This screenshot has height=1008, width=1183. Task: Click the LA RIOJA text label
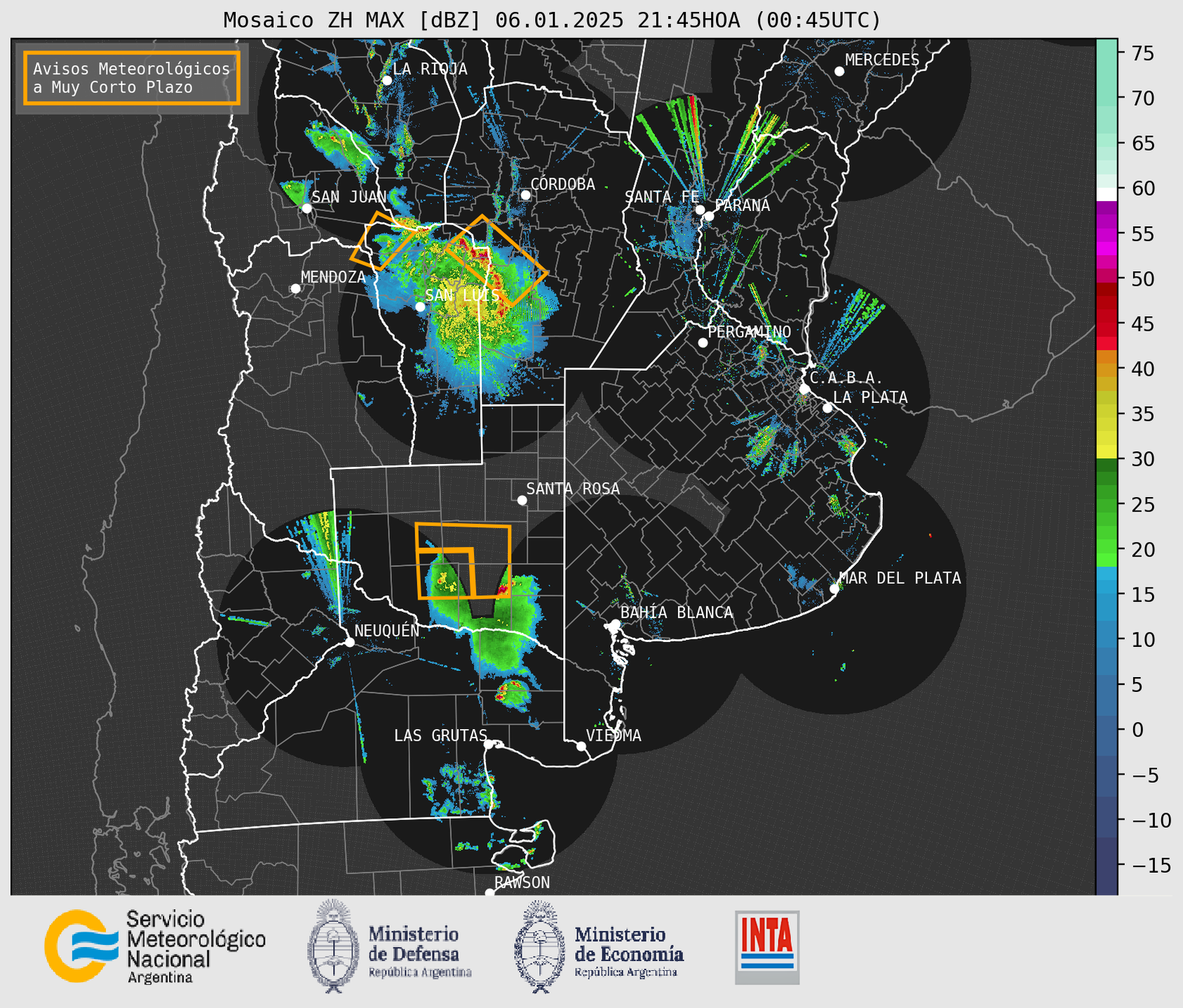pyautogui.click(x=430, y=69)
